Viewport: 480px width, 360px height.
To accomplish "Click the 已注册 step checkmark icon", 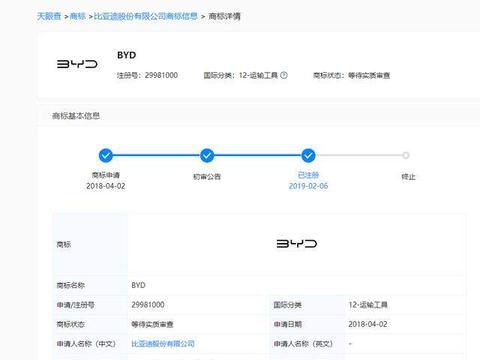I will (x=308, y=155).
